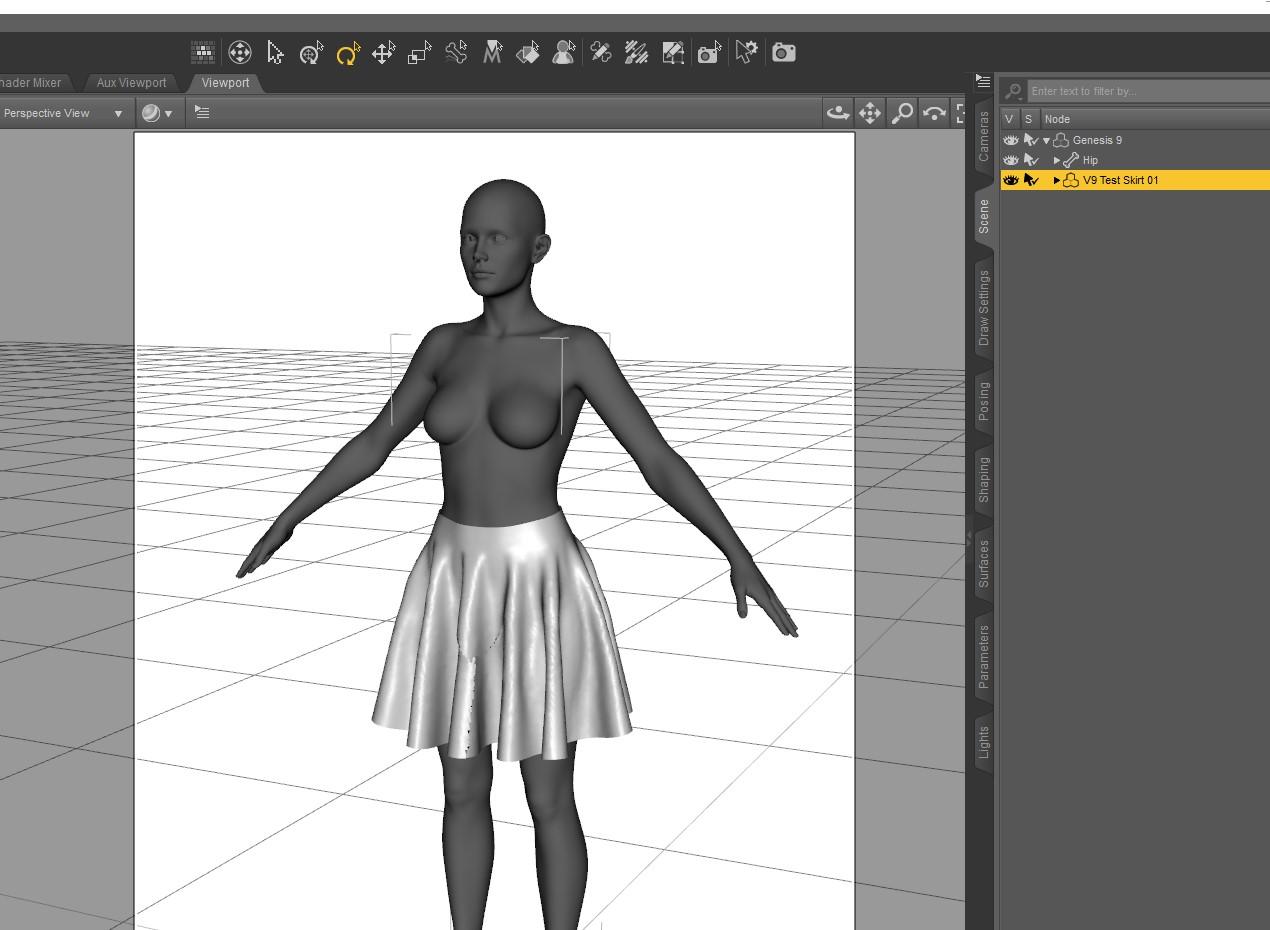Open the draw style sphere dropdown
1270x930 pixels.
(x=156, y=113)
